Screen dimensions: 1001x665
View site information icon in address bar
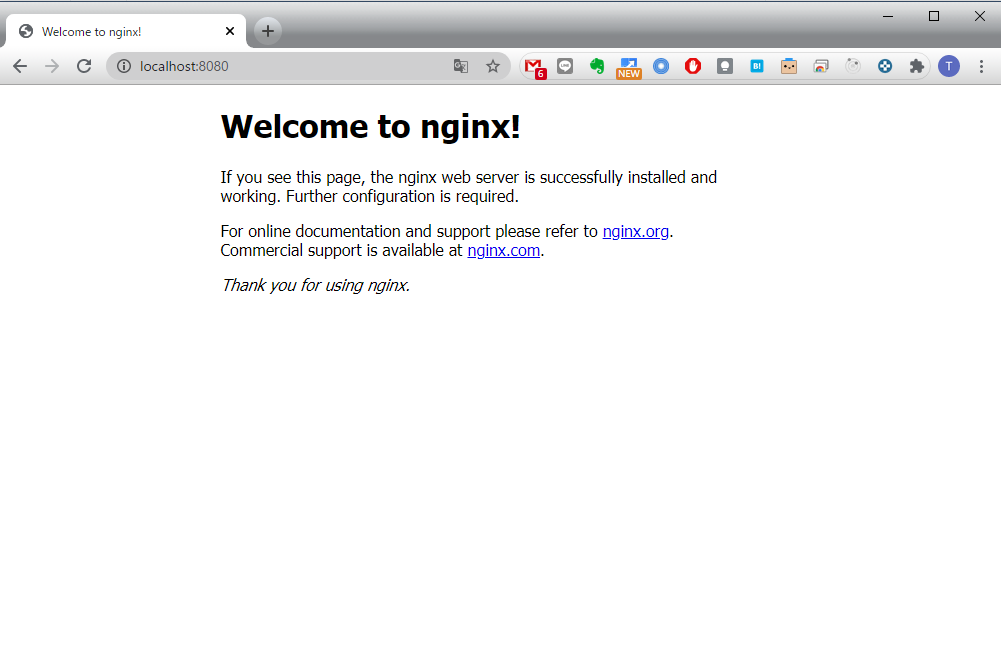[x=124, y=66]
